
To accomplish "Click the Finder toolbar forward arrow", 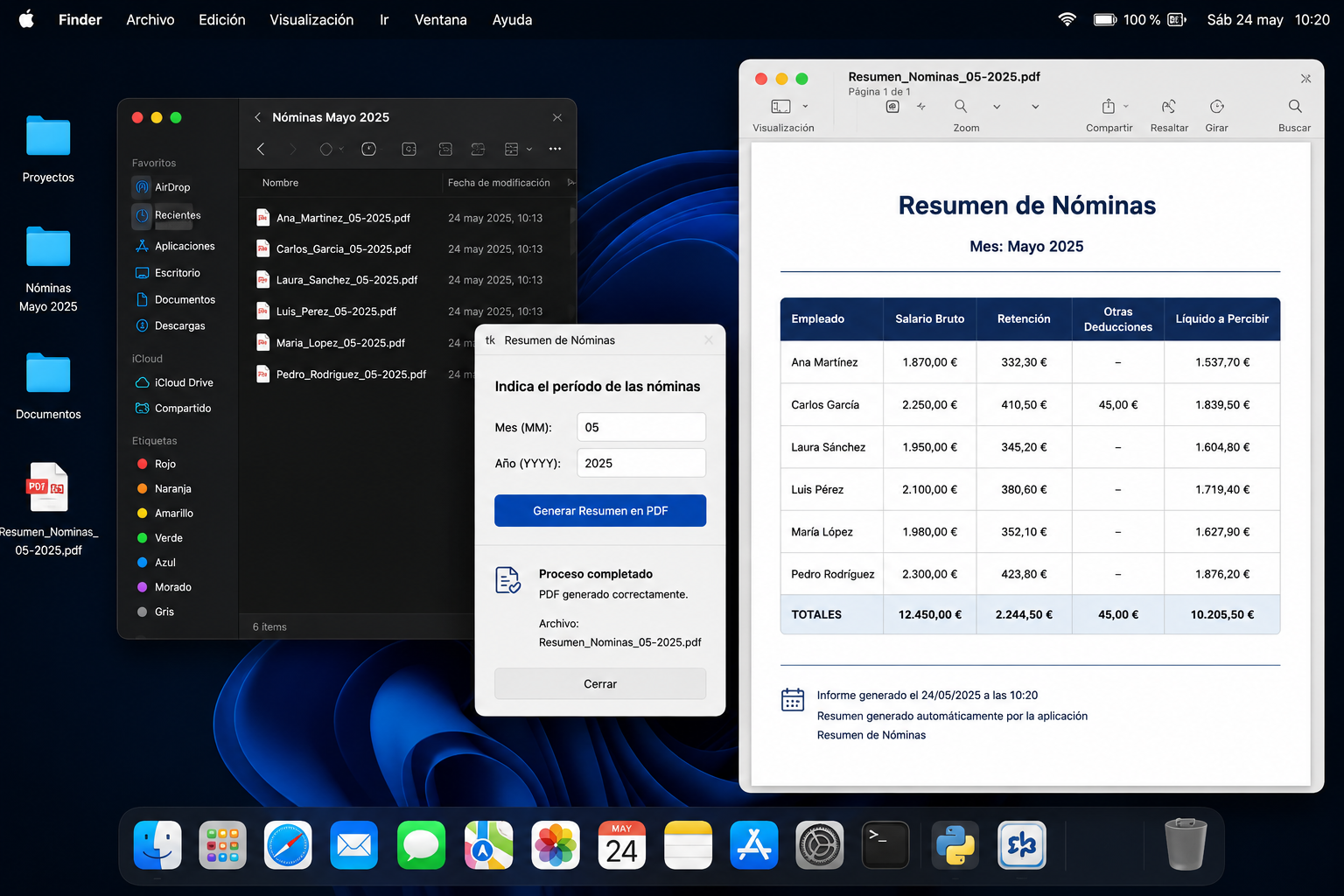I will (292, 150).
